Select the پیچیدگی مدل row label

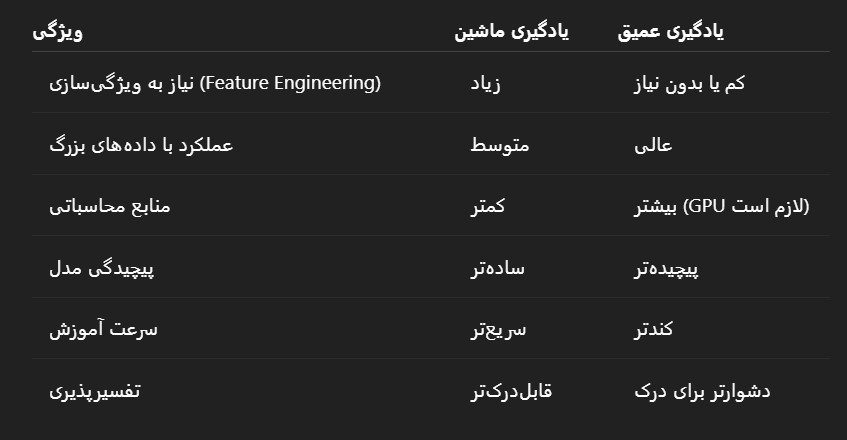tap(102, 268)
